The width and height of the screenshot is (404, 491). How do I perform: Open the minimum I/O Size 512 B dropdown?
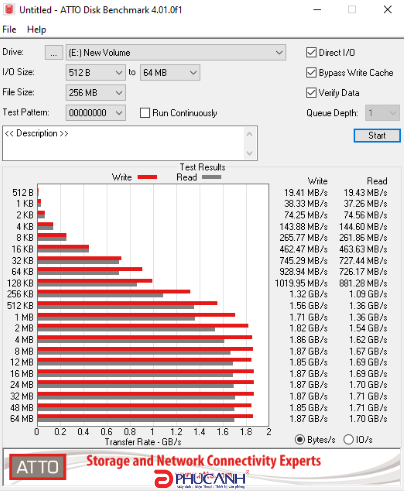96,73
